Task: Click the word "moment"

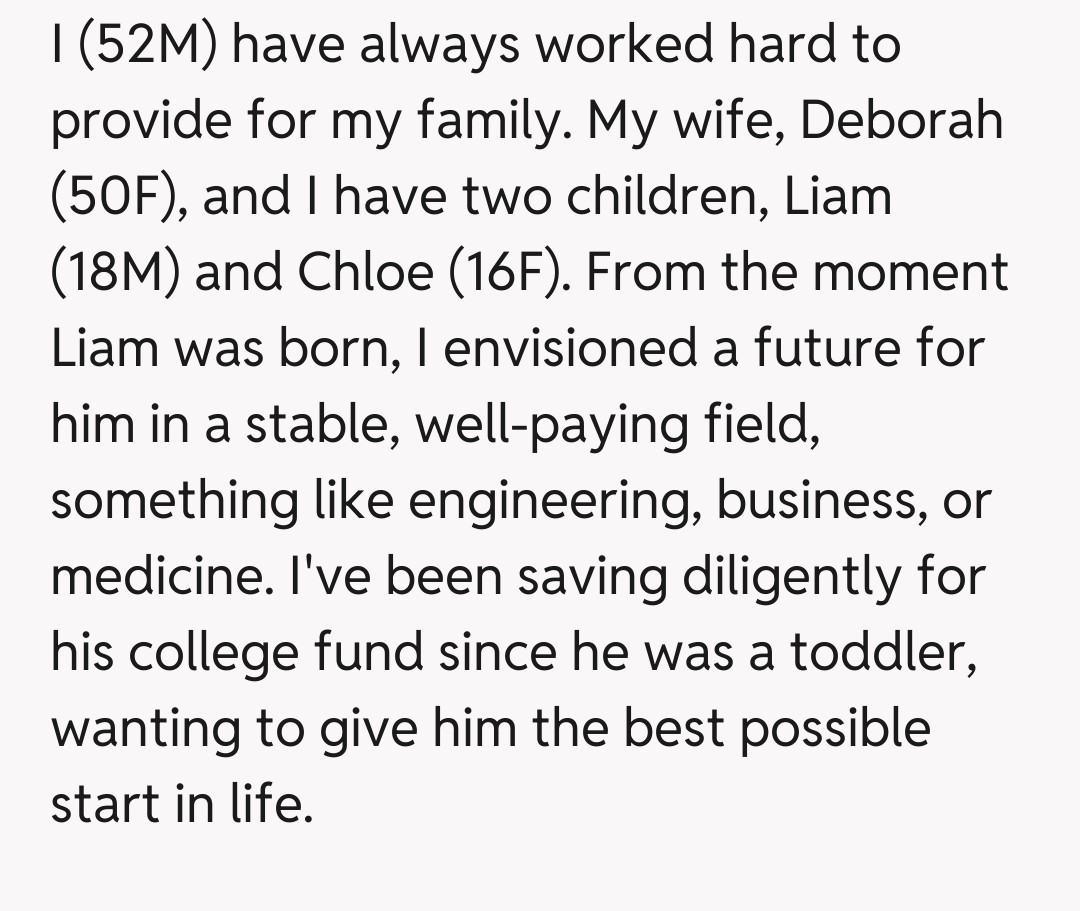Action: (x=910, y=273)
